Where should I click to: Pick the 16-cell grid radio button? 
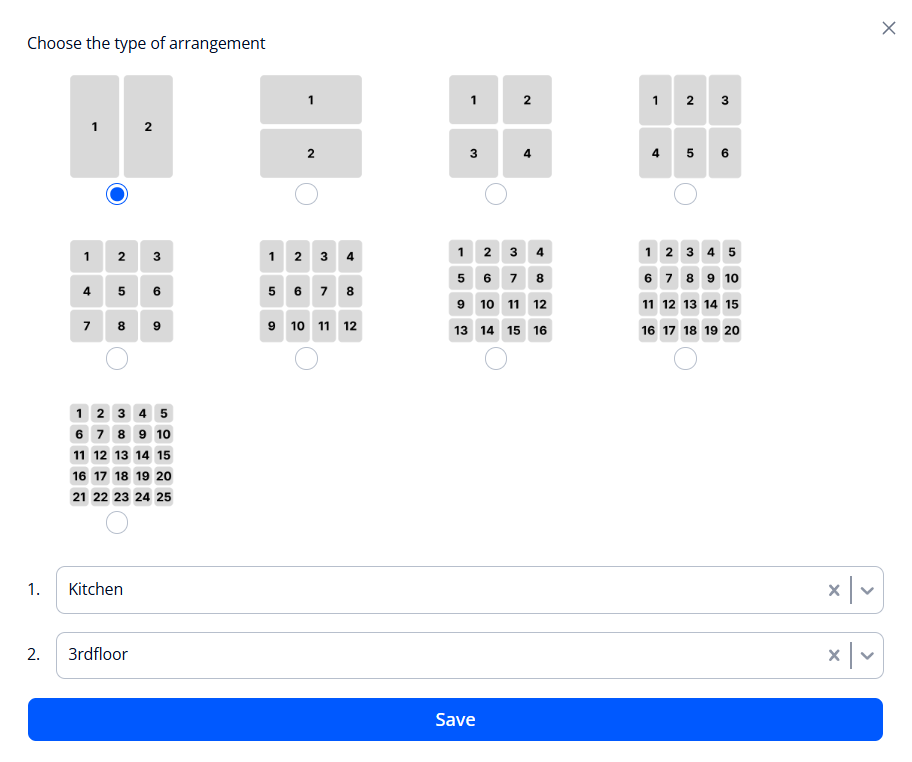tap(496, 358)
